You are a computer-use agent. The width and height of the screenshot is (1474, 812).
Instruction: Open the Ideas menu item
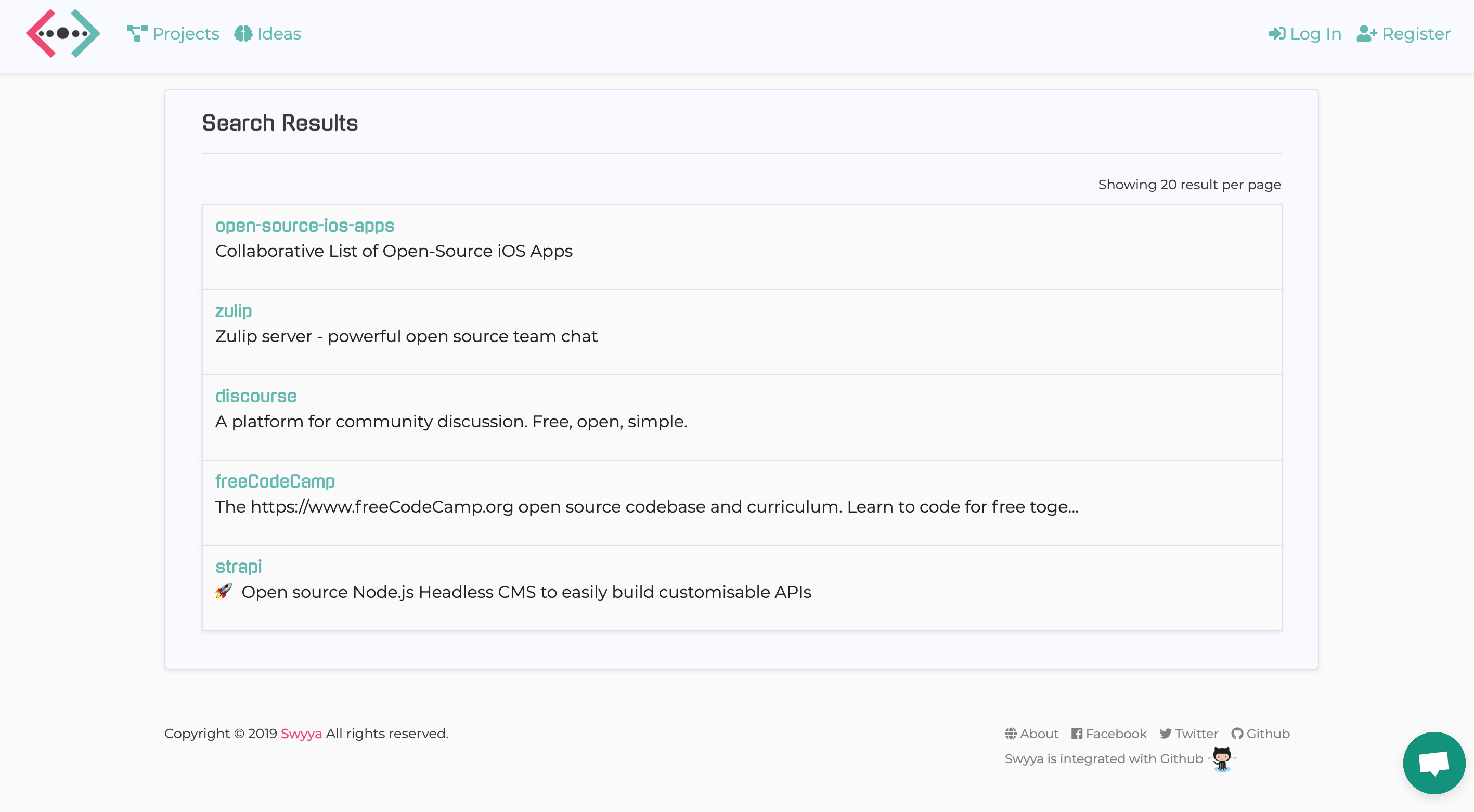pyautogui.click(x=279, y=34)
